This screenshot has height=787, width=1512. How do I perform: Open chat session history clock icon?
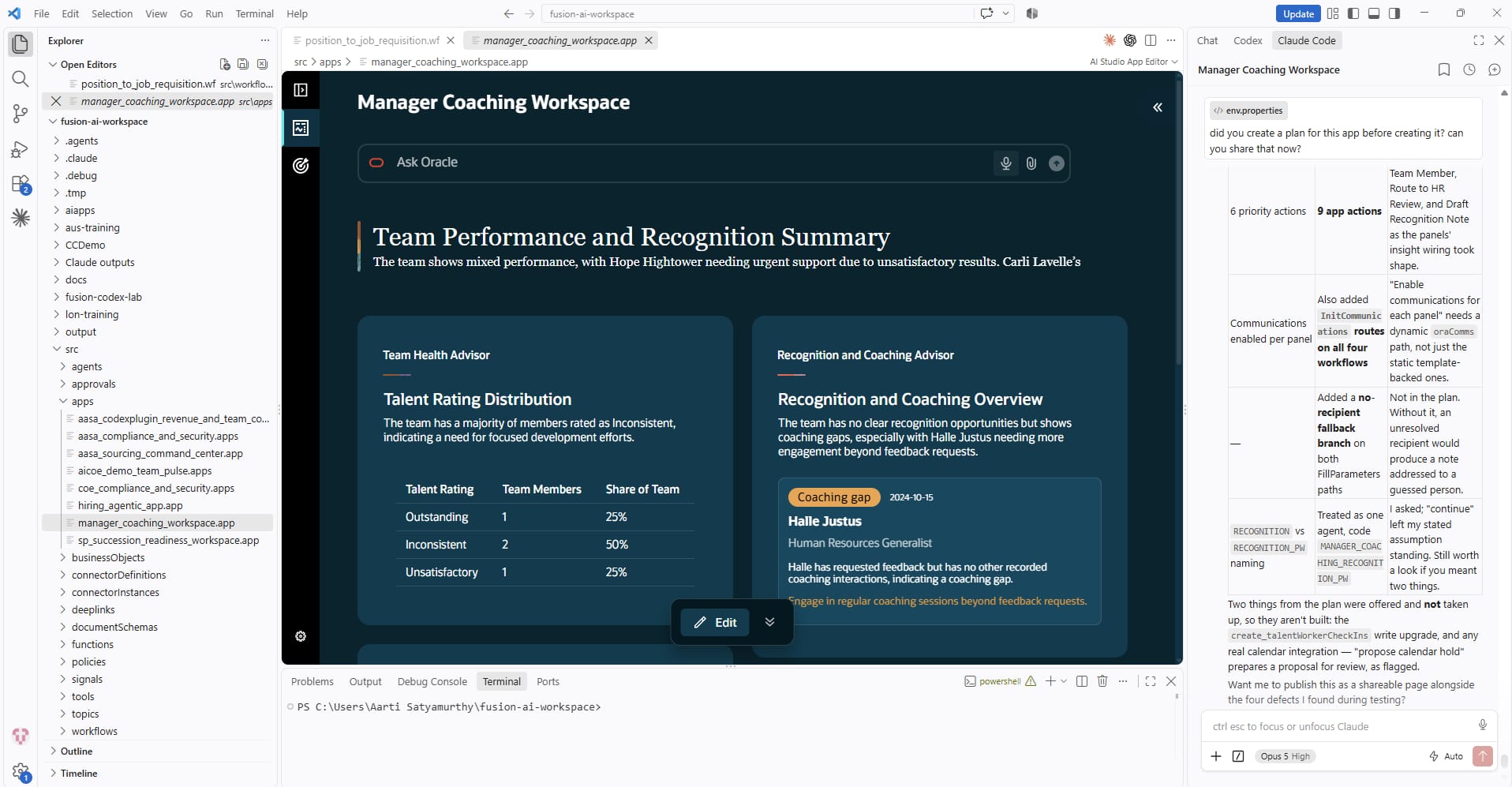1469,69
